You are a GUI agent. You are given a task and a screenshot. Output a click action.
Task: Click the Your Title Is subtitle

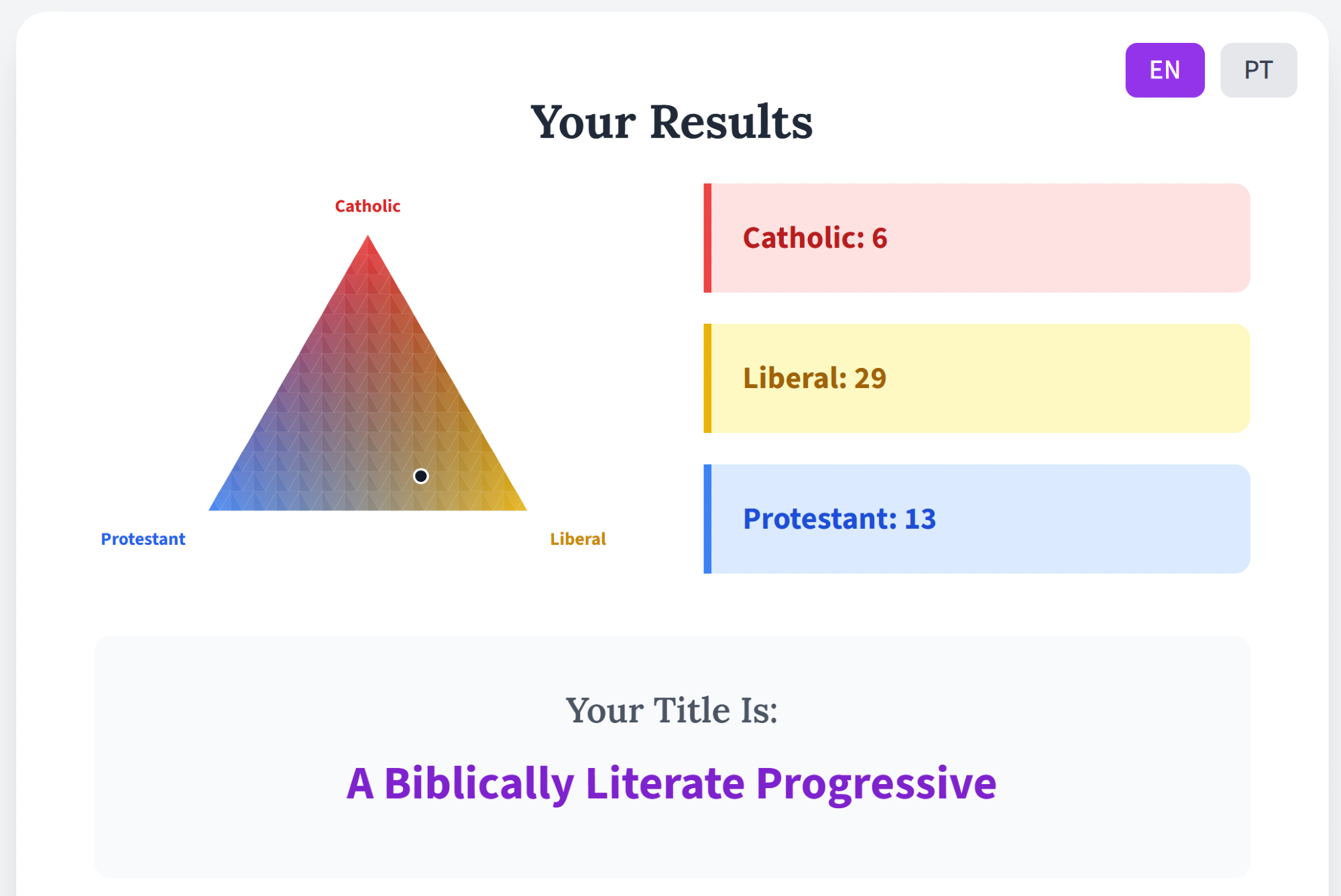[671, 710]
